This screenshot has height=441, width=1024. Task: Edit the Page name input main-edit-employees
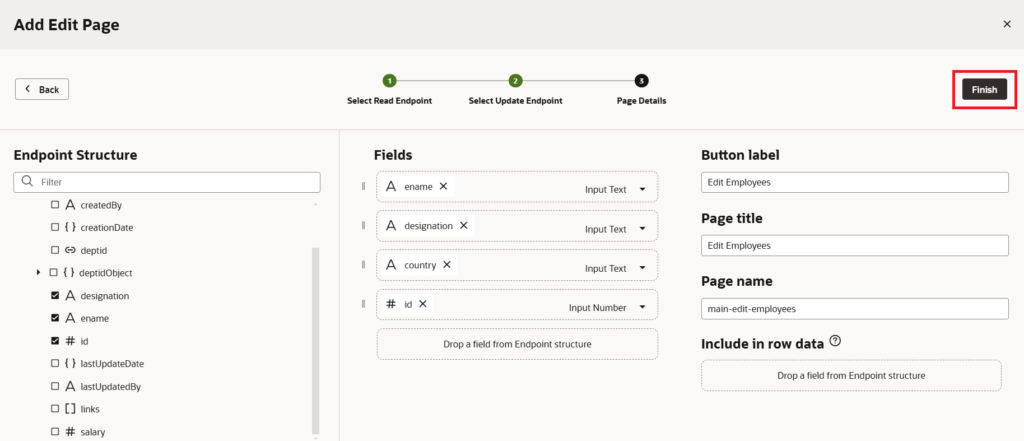pos(855,309)
